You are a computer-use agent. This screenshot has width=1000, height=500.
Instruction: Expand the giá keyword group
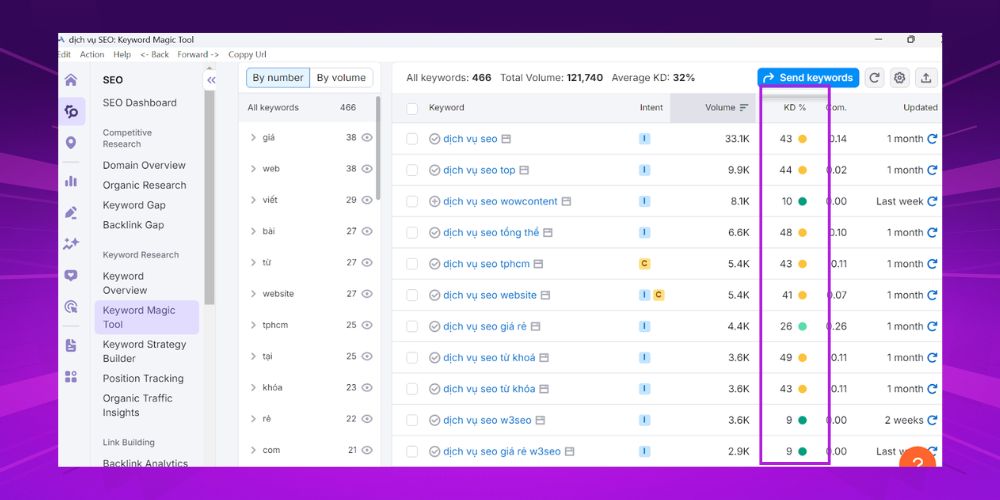coord(253,137)
